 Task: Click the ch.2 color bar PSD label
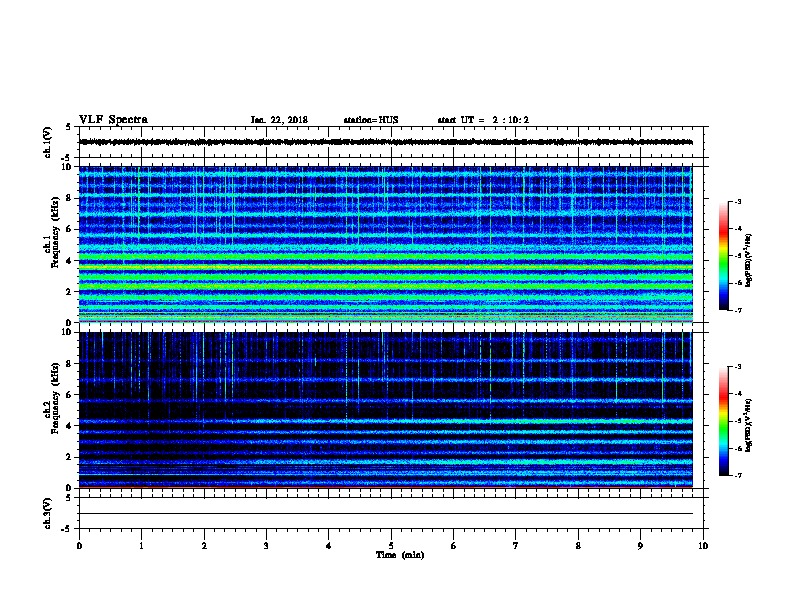(x=749, y=425)
